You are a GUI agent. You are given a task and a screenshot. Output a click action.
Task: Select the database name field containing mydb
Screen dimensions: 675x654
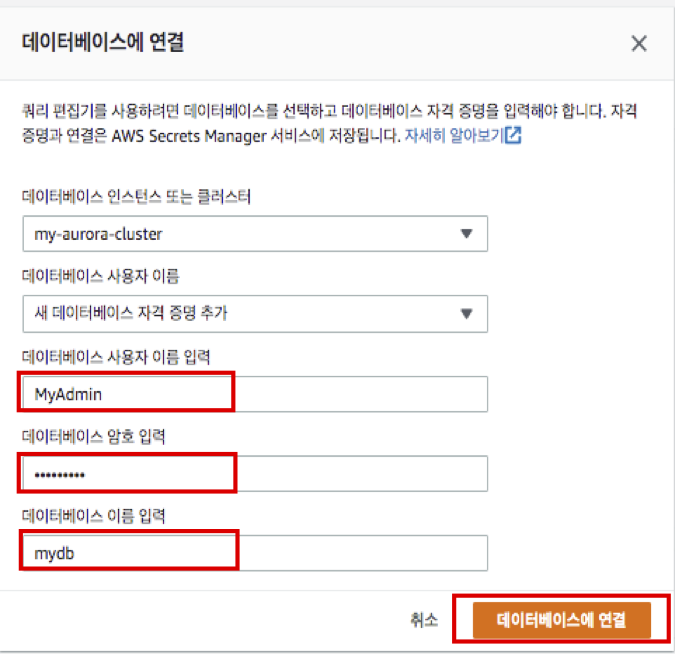255,553
